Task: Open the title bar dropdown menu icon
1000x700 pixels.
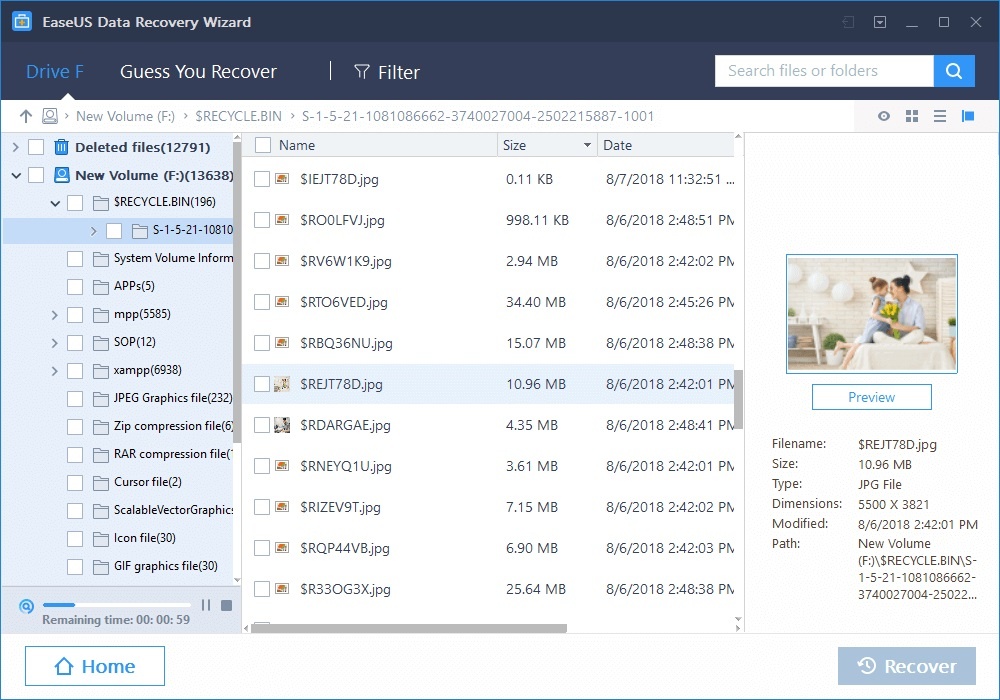Action: click(880, 22)
